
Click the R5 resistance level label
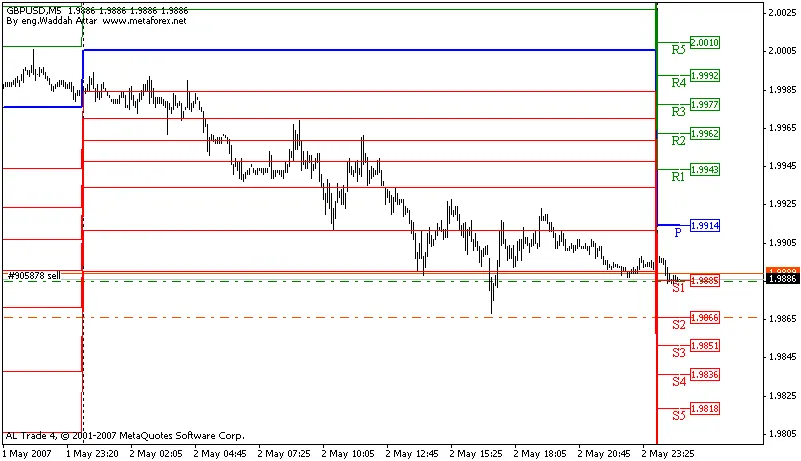tap(678, 49)
